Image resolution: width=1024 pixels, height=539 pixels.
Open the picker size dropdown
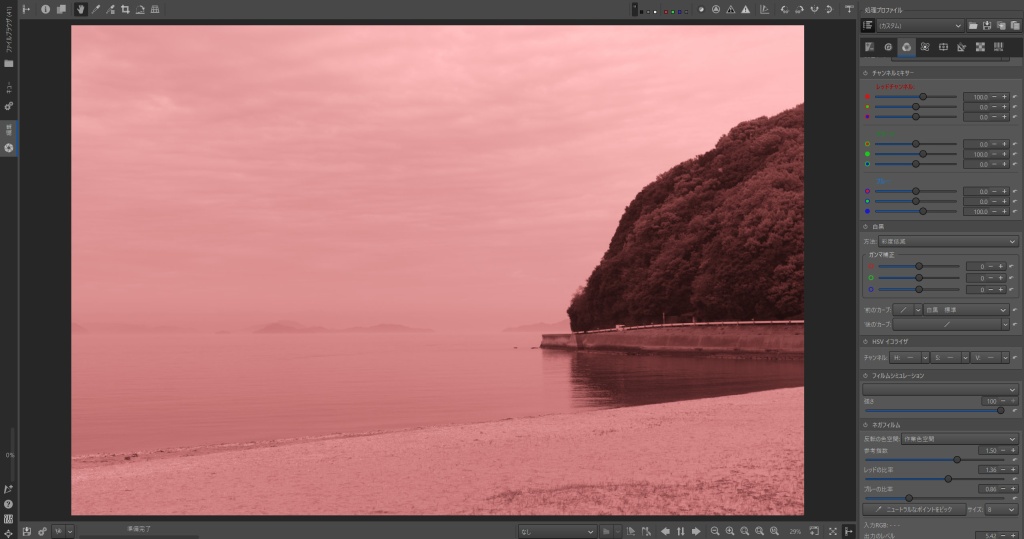point(1000,509)
